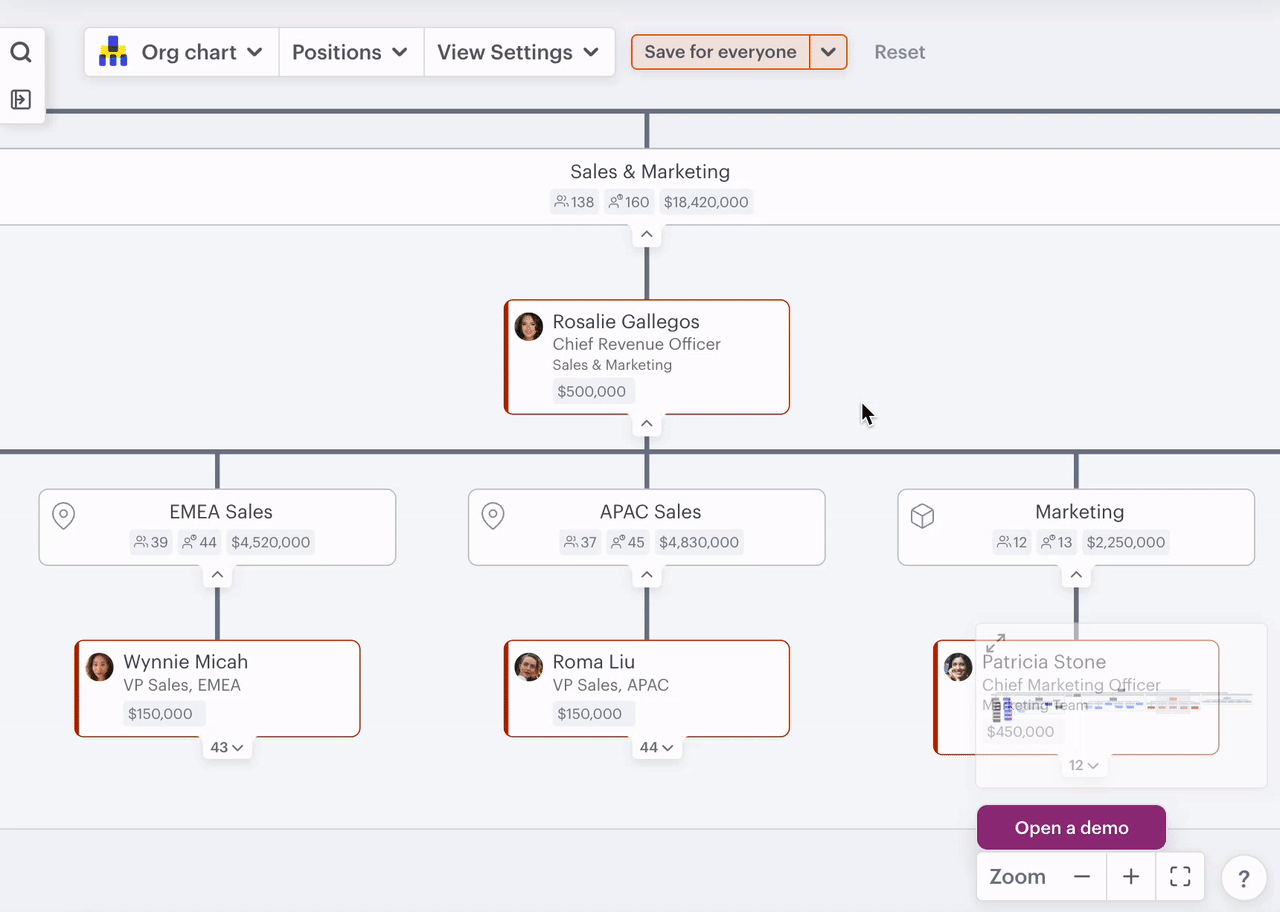Enter fullscreen with the expand icon

1180,876
